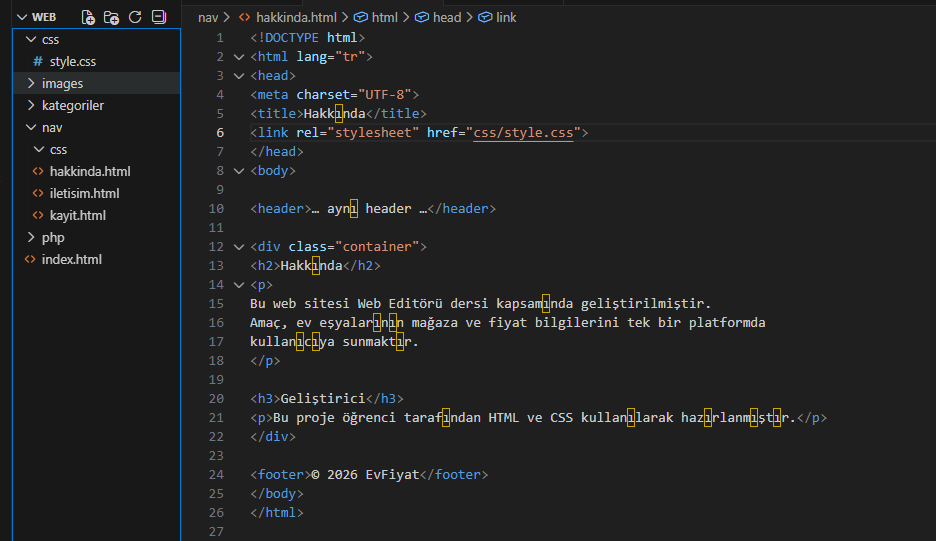The height and width of the screenshot is (541, 936).
Task: Click the HTML file icon beside kayit.html
Action: click(38, 216)
